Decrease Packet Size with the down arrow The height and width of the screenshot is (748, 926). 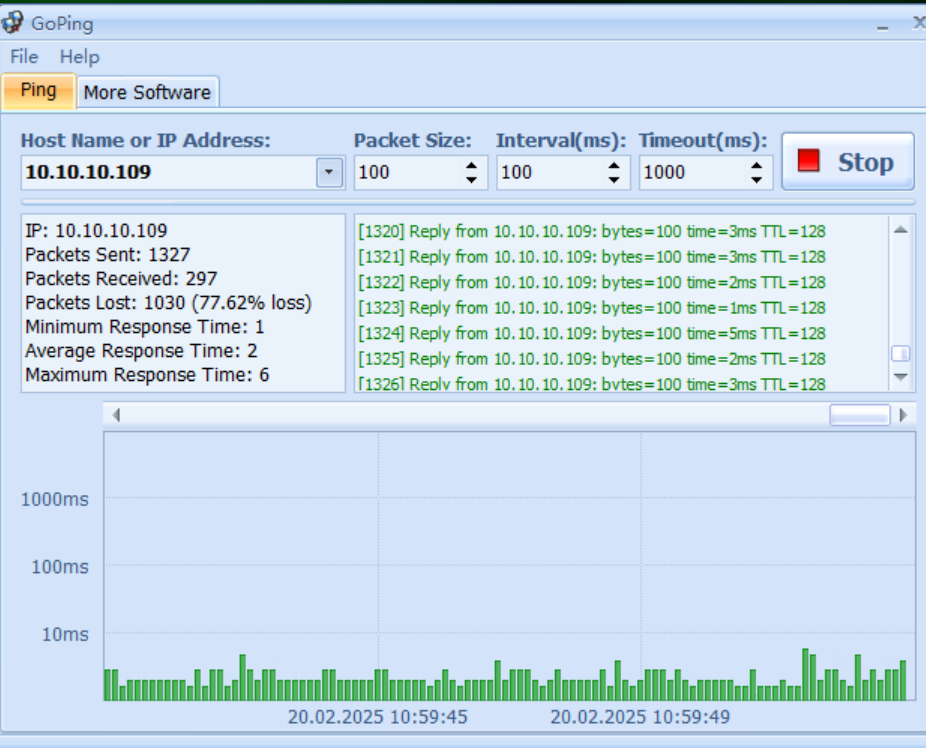pos(471,179)
